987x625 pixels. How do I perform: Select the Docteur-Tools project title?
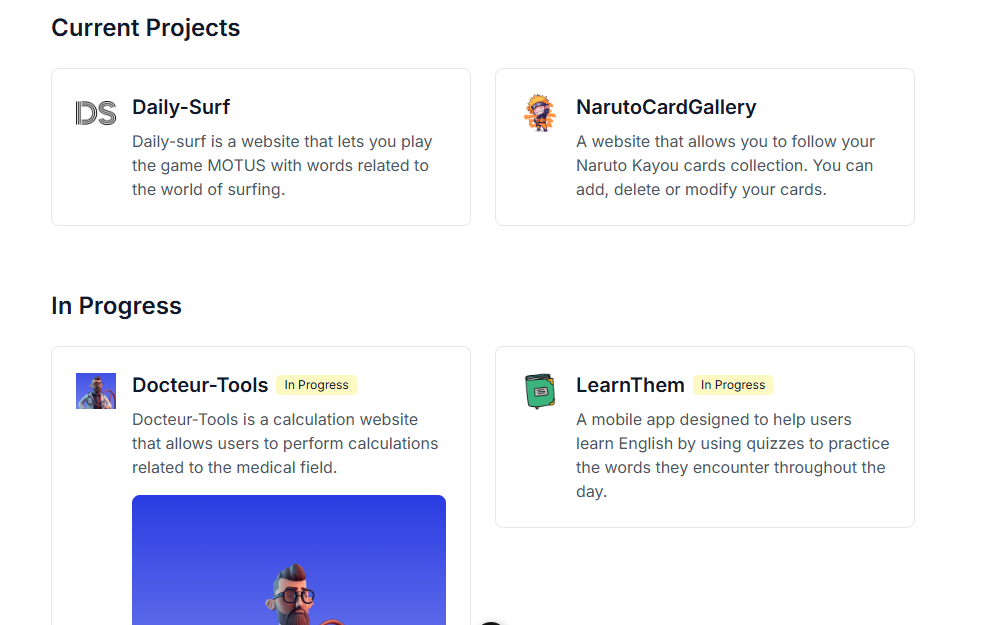point(200,385)
